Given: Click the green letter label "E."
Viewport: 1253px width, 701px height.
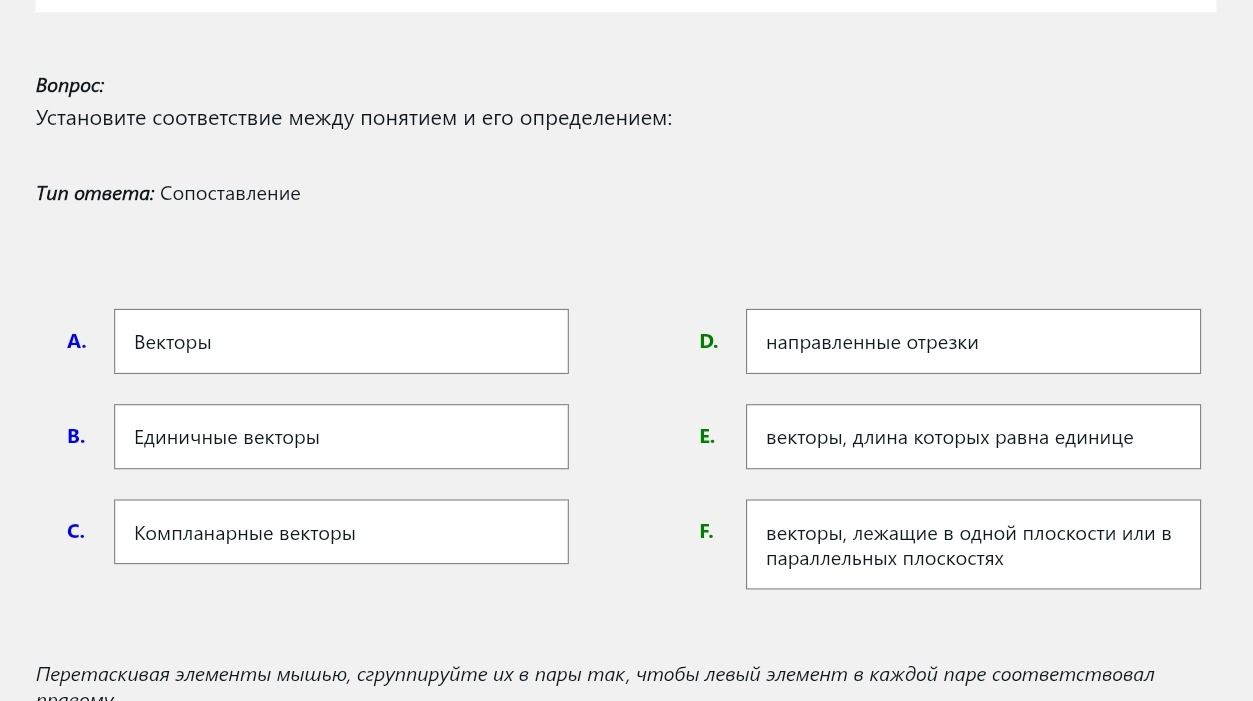Looking at the screenshot, I should (x=707, y=437).
